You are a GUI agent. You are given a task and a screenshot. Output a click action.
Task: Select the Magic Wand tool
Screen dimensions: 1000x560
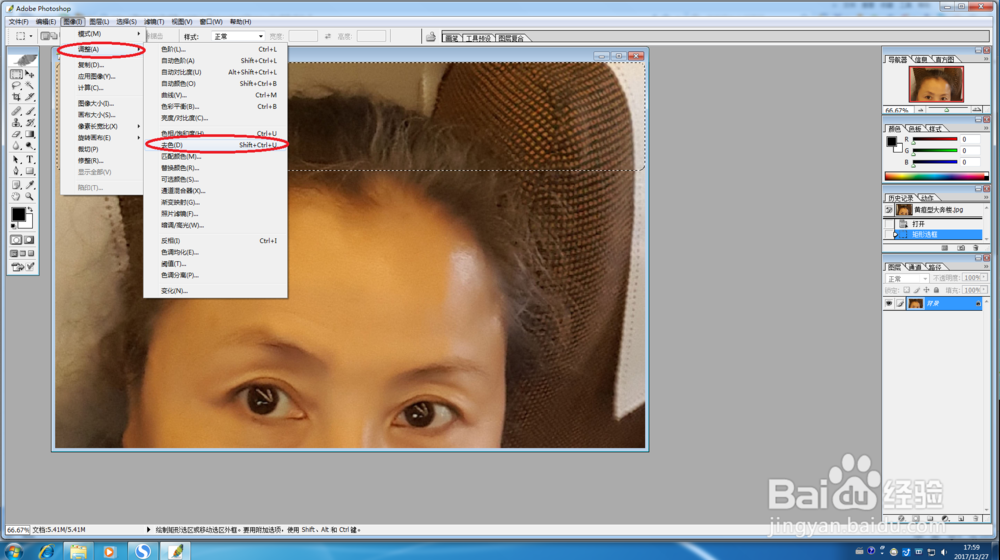coord(29,85)
